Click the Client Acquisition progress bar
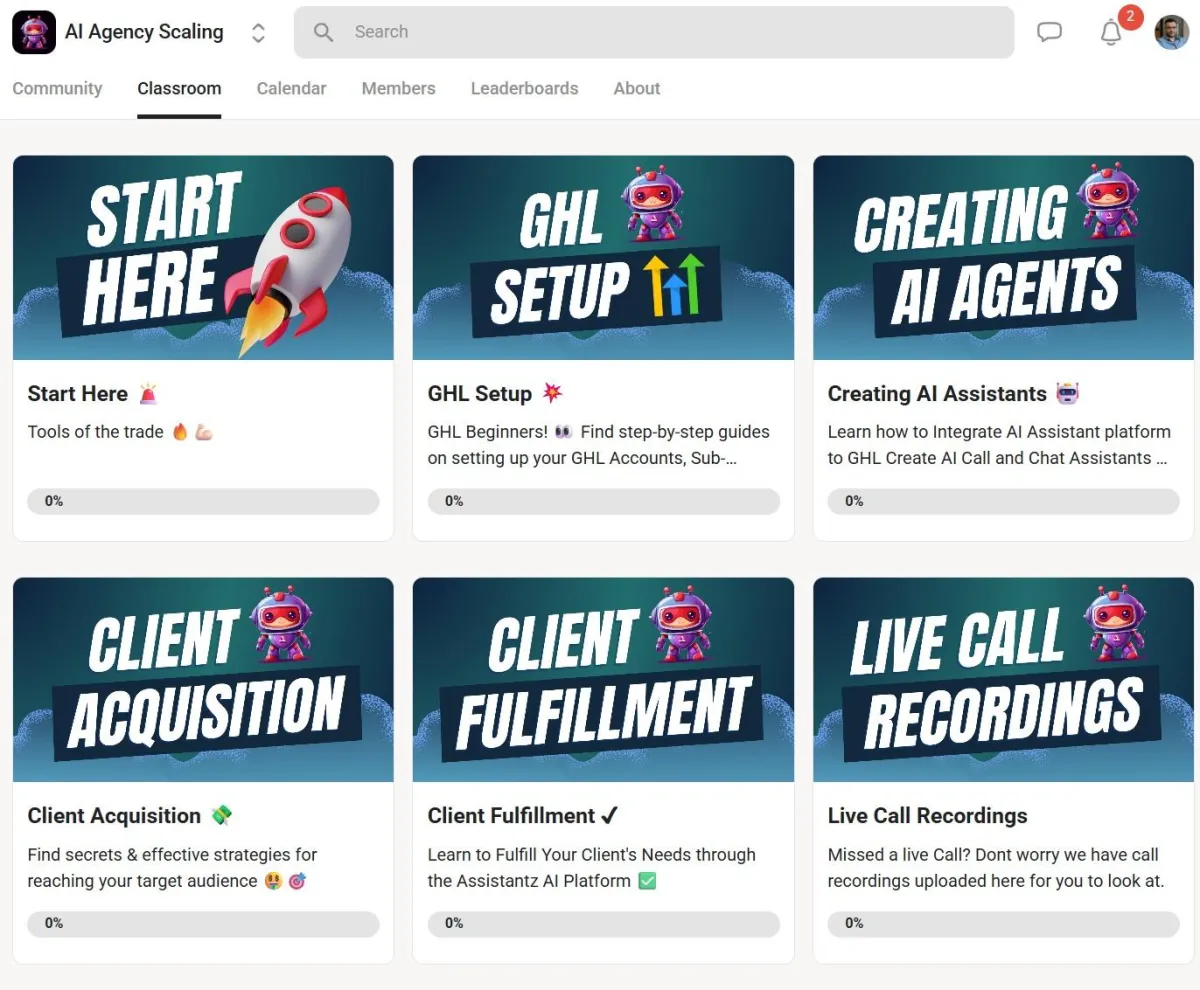This screenshot has width=1200, height=990. point(203,923)
